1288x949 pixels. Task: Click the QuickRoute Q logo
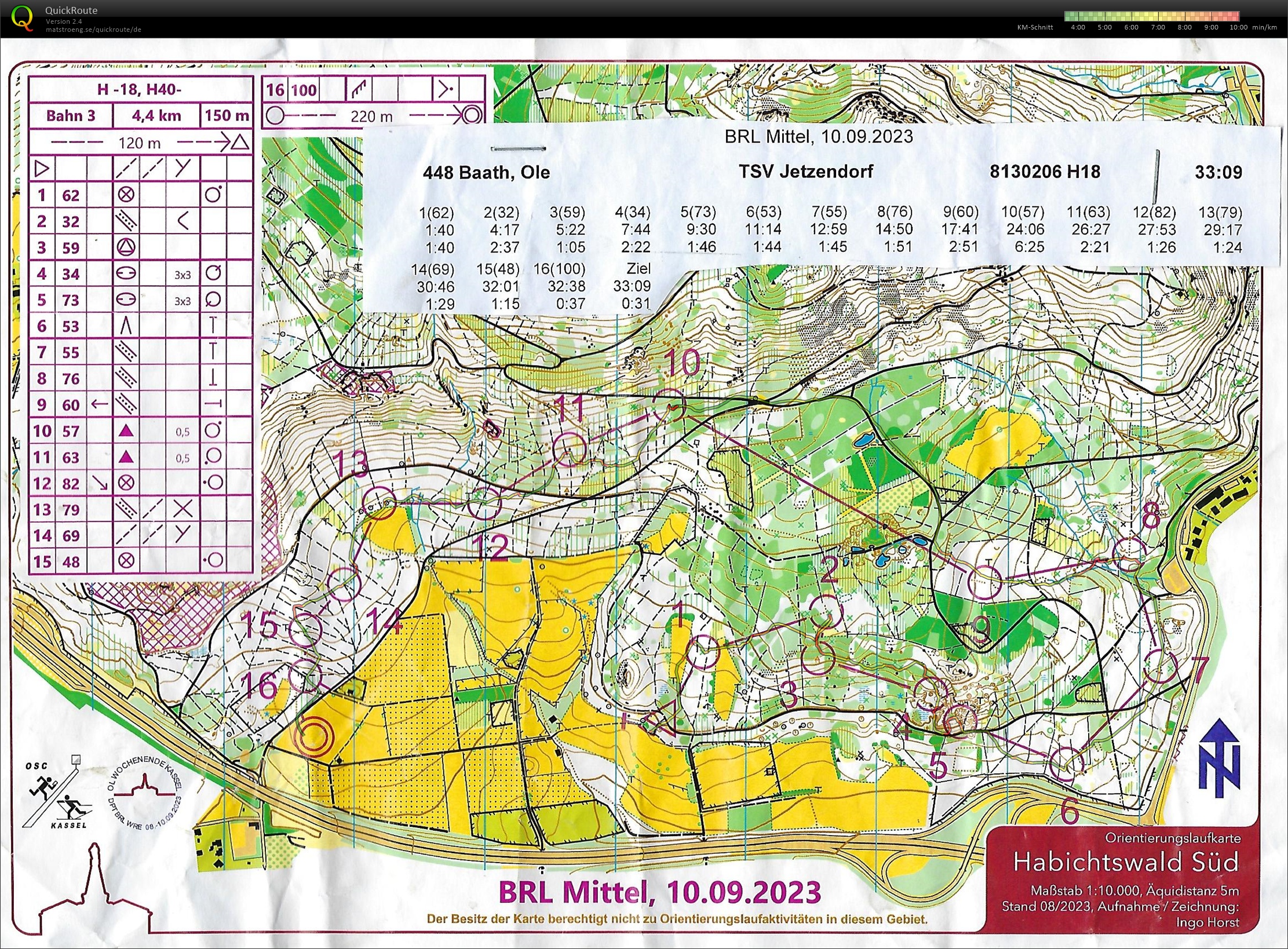point(22,17)
